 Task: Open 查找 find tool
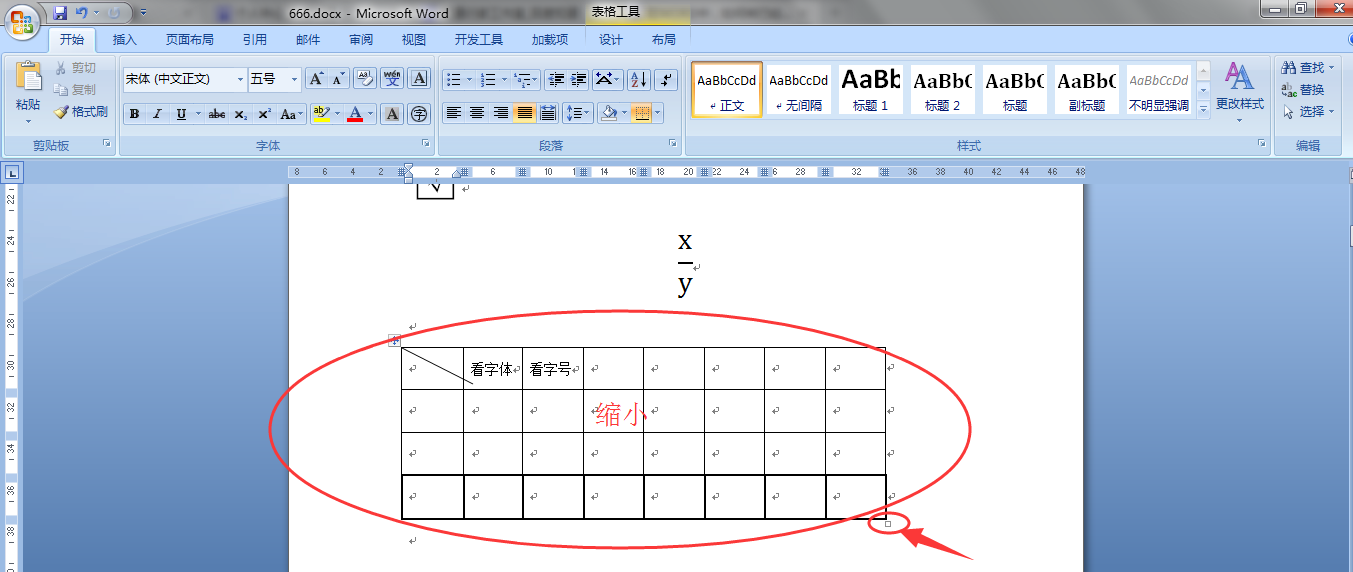(1307, 68)
